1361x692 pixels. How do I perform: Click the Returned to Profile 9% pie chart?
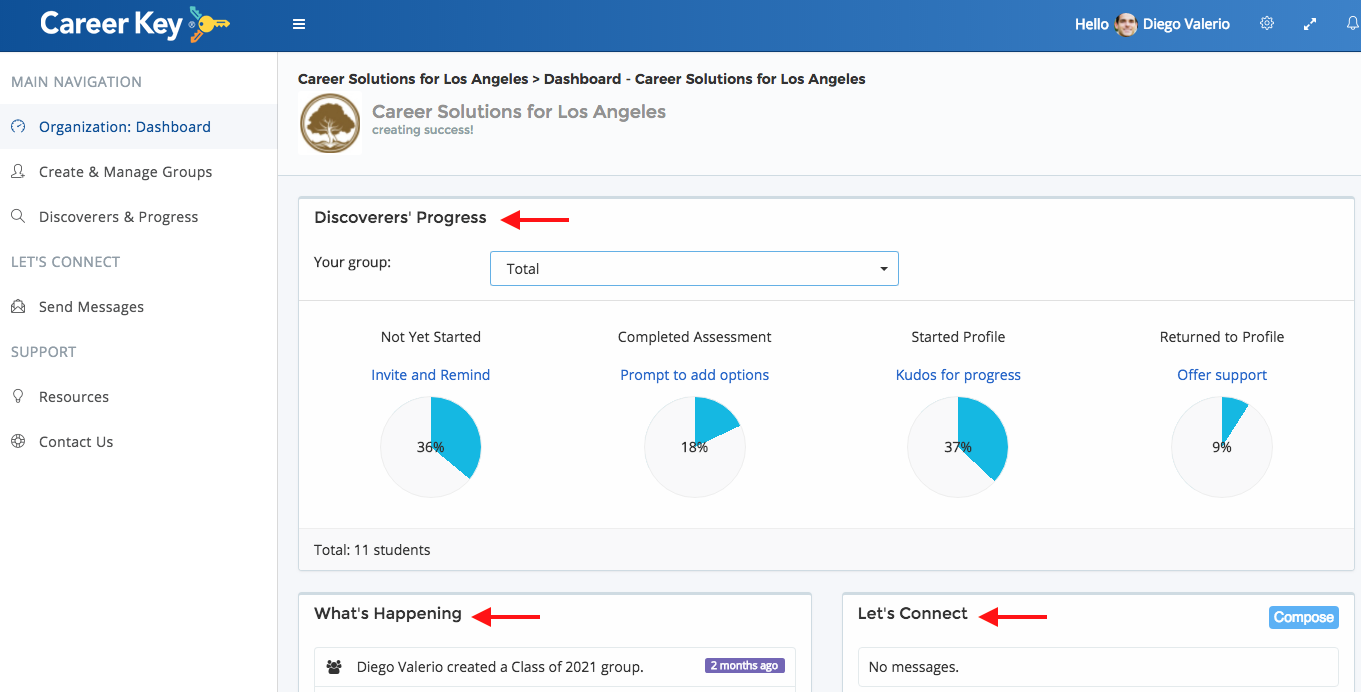point(1222,447)
